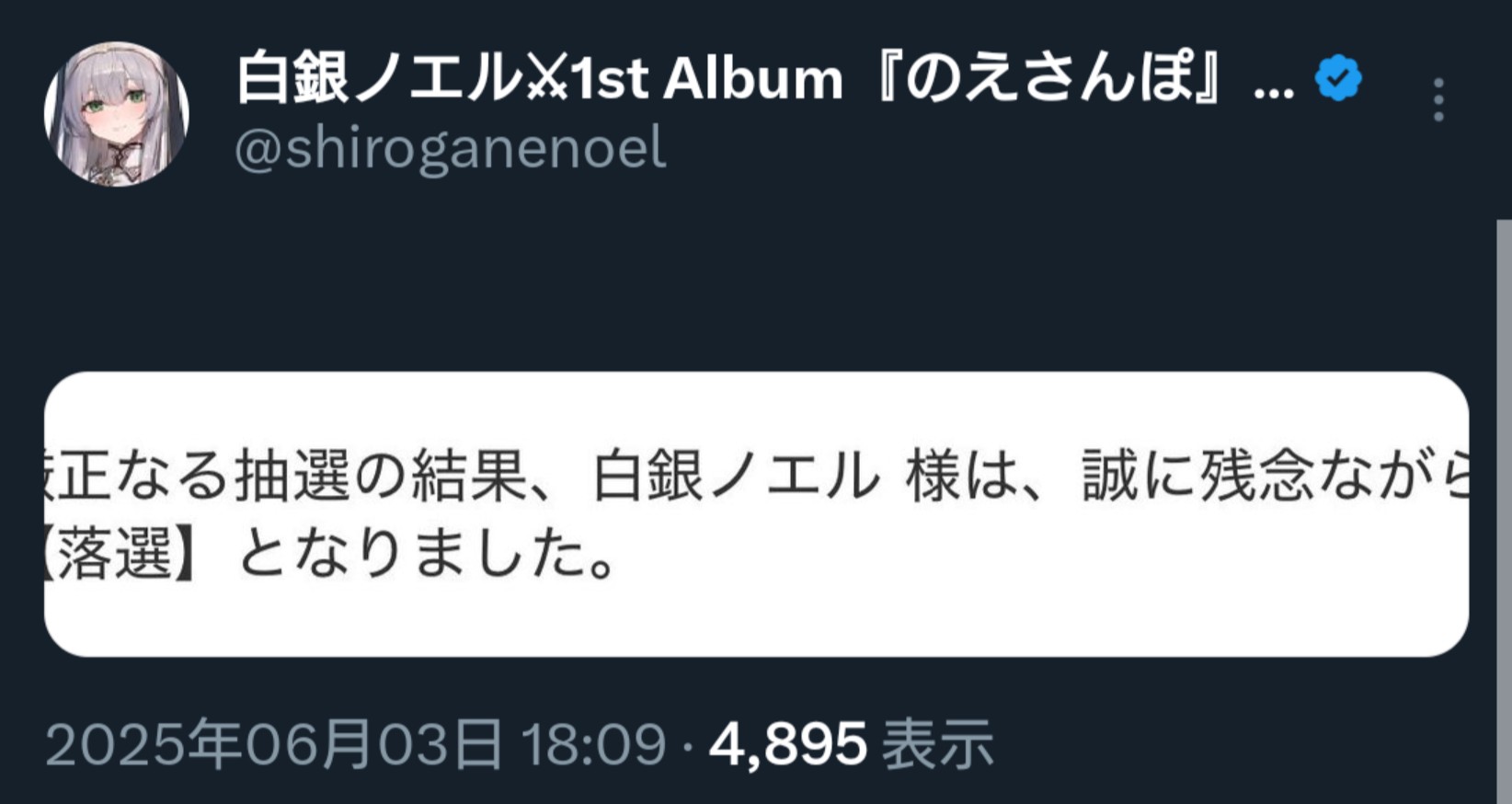The image size is (1512, 804).
Task: Click the 表示 views label
Action: [938, 743]
